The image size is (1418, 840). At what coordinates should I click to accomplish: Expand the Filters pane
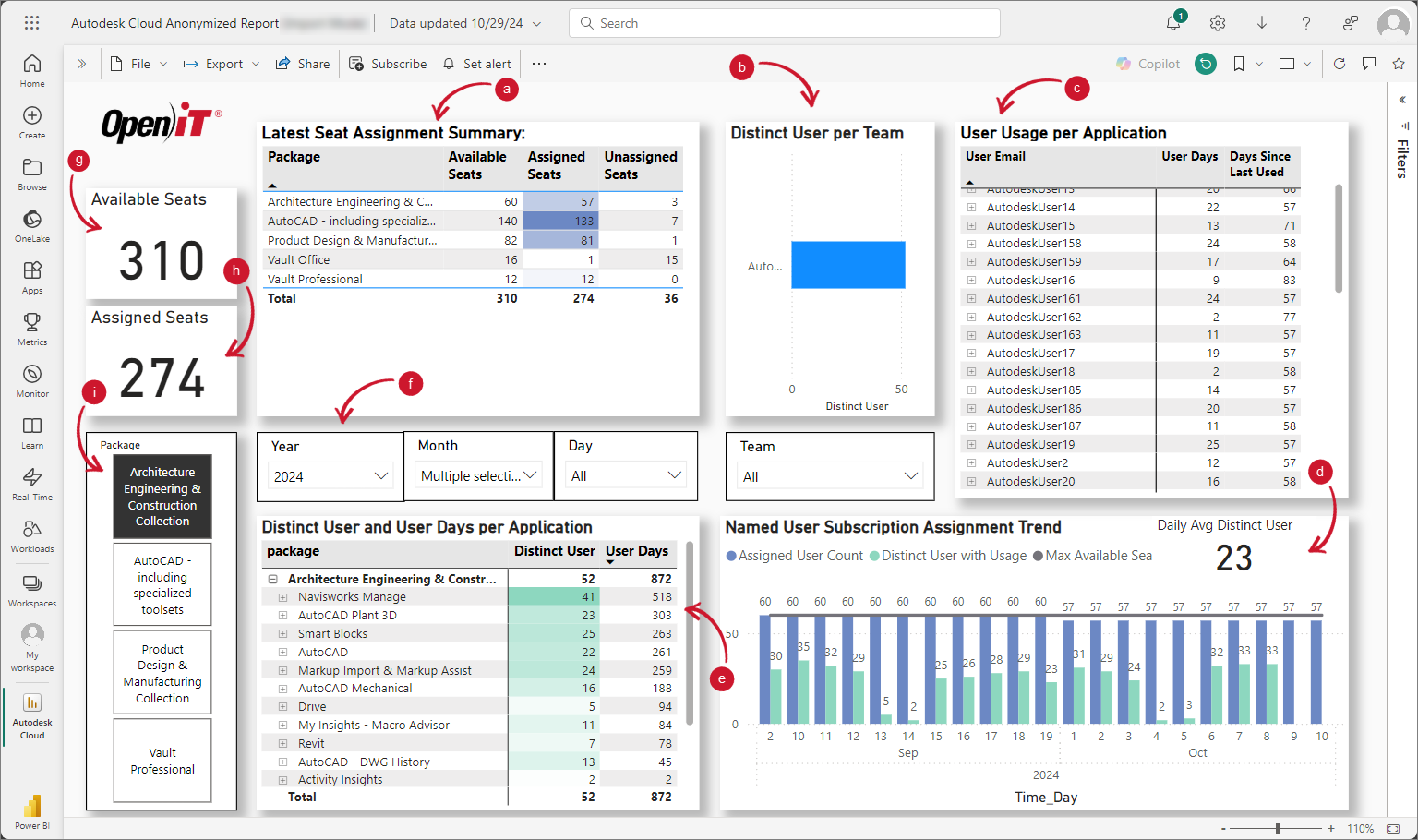point(1402,100)
